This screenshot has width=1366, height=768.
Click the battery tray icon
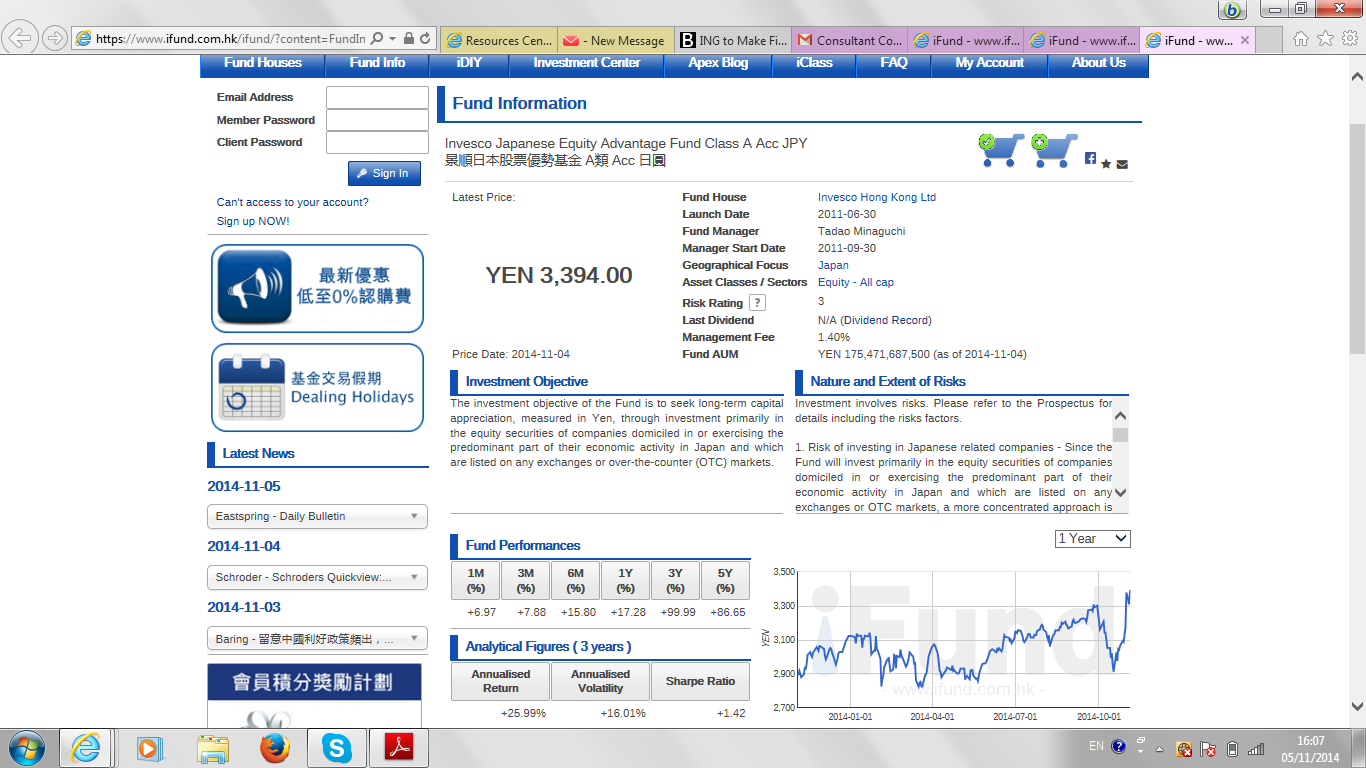[x=1232, y=748]
